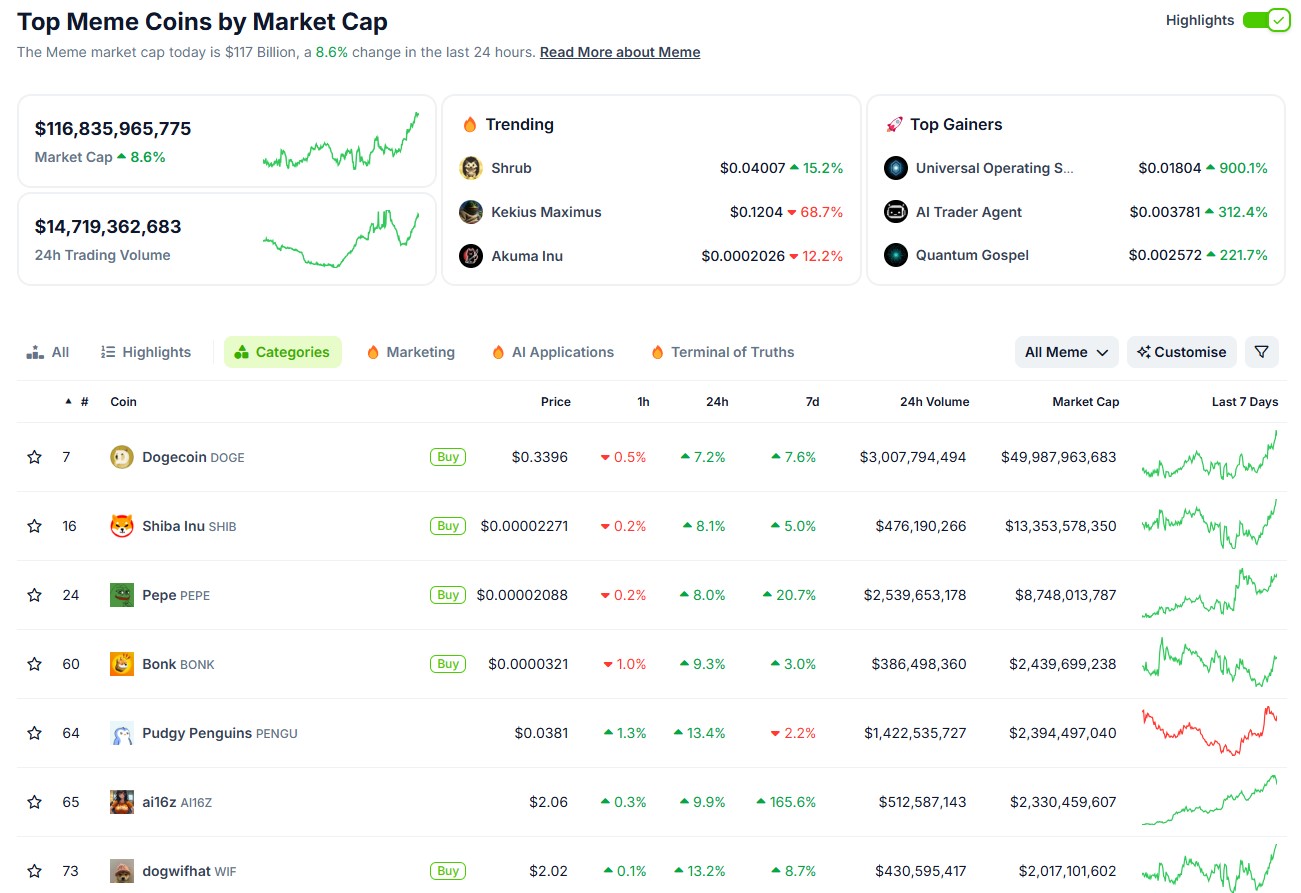The height and width of the screenshot is (893, 1301).
Task: Click the ai16z 7-day sparkline chart
Action: coord(1210,800)
